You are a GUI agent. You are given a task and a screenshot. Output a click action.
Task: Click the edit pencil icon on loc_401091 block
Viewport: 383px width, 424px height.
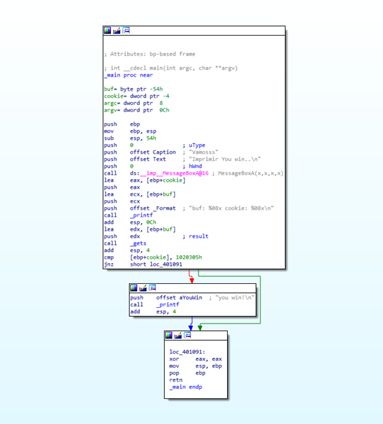point(178,335)
